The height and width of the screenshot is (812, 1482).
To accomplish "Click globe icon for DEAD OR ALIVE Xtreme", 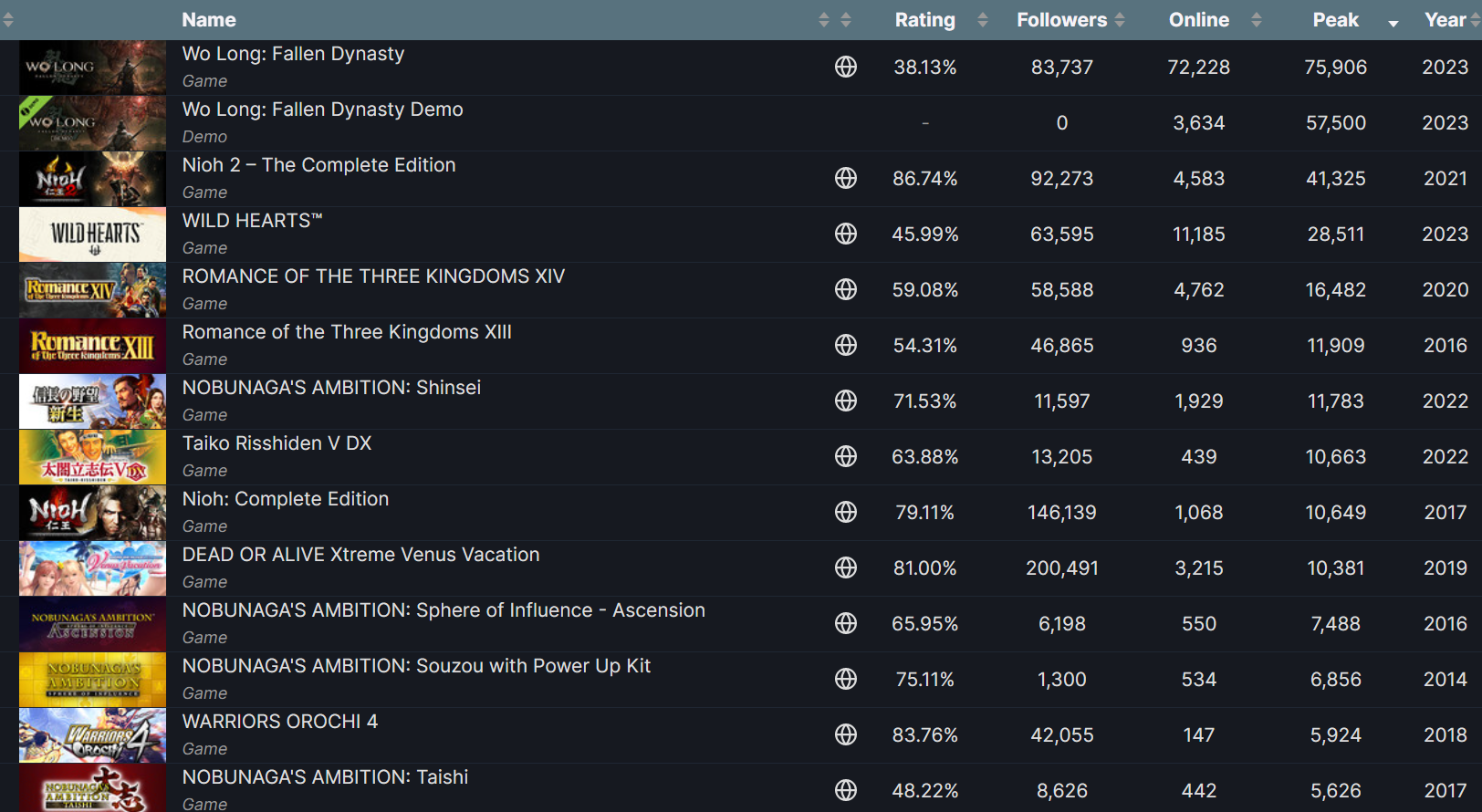I will (x=846, y=567).
